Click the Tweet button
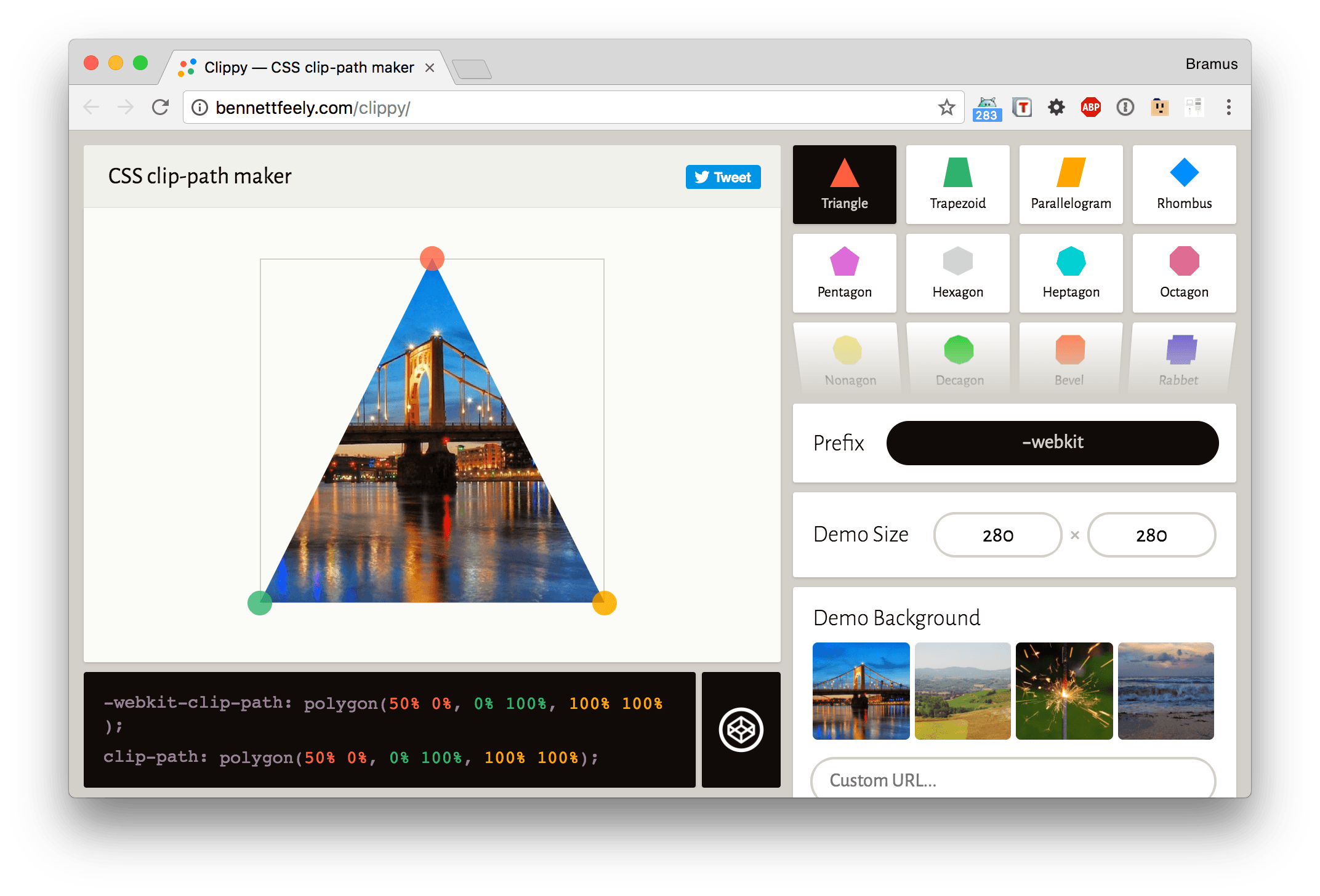Image resolution: width=1320 pixels, height=896 pixels. (x=723, y=177)
